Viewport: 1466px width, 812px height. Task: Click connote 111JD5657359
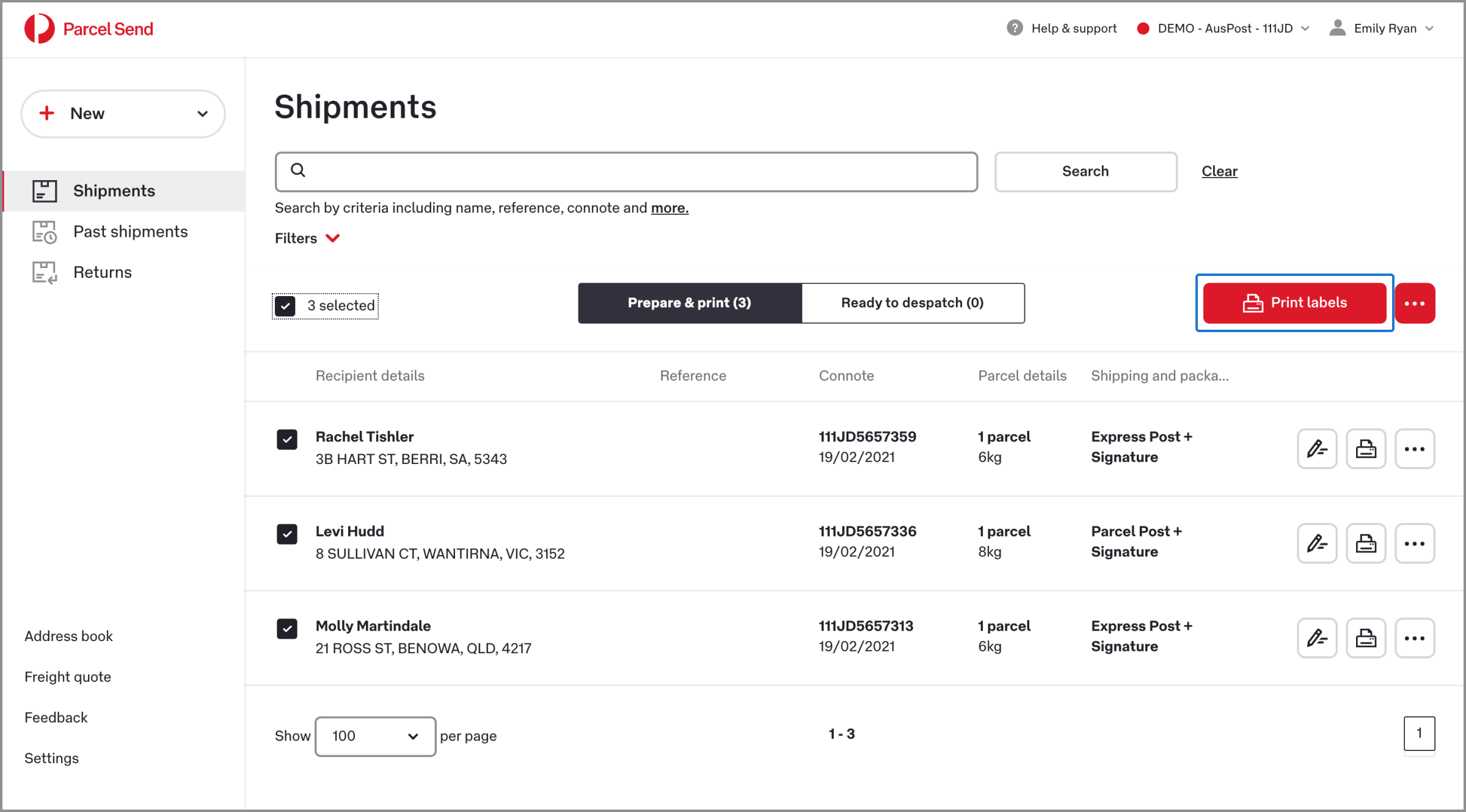coord(867,437)
